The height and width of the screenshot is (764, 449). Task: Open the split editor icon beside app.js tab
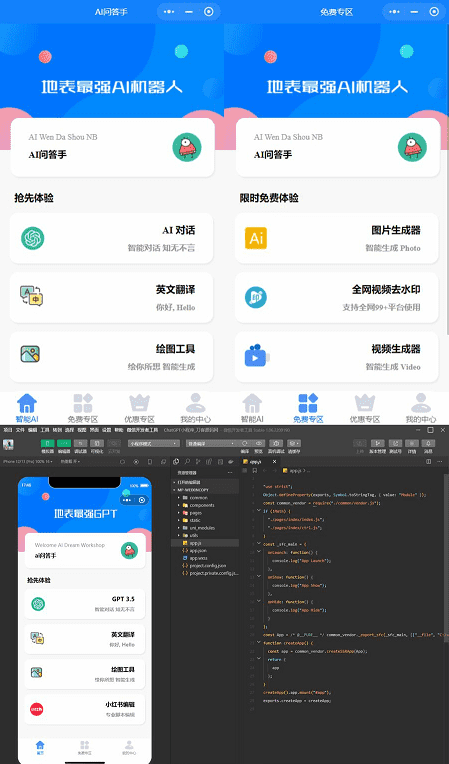(x=429, y=461)
